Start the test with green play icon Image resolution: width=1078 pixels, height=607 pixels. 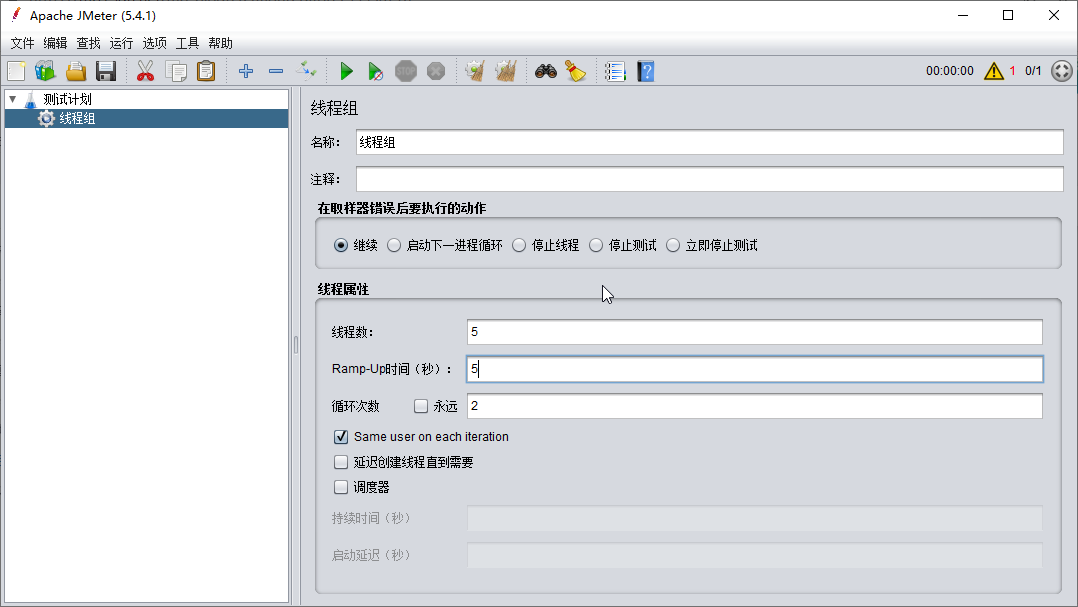click(346, 71)
